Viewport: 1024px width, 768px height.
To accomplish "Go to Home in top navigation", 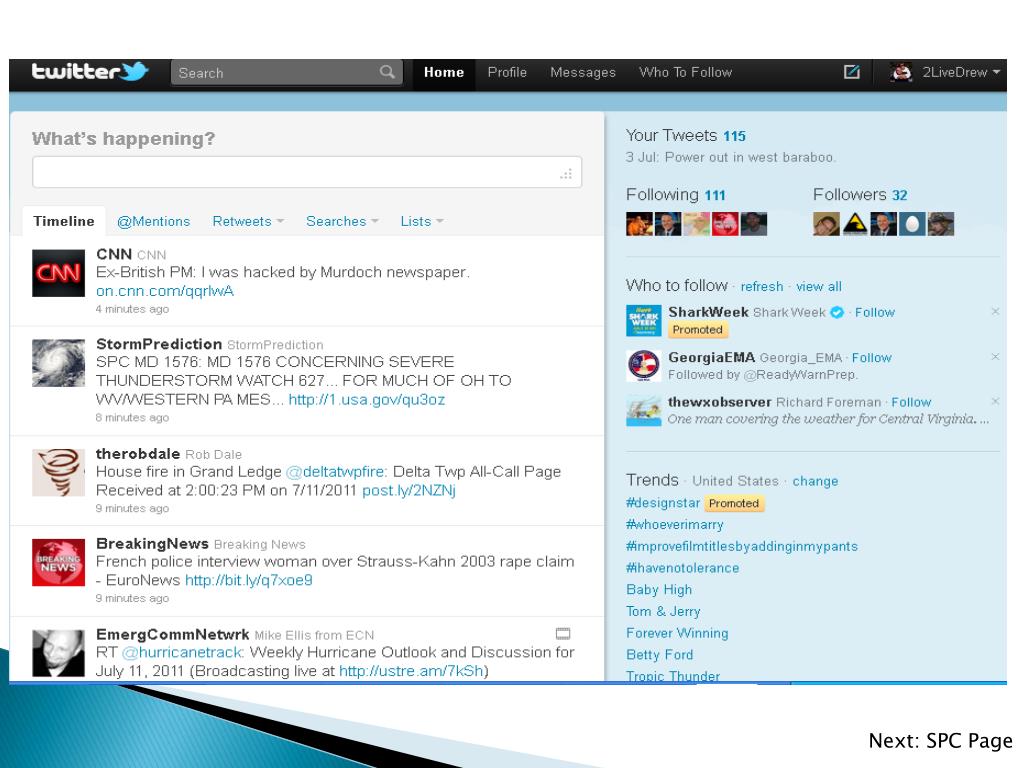I will coord(443,72).
